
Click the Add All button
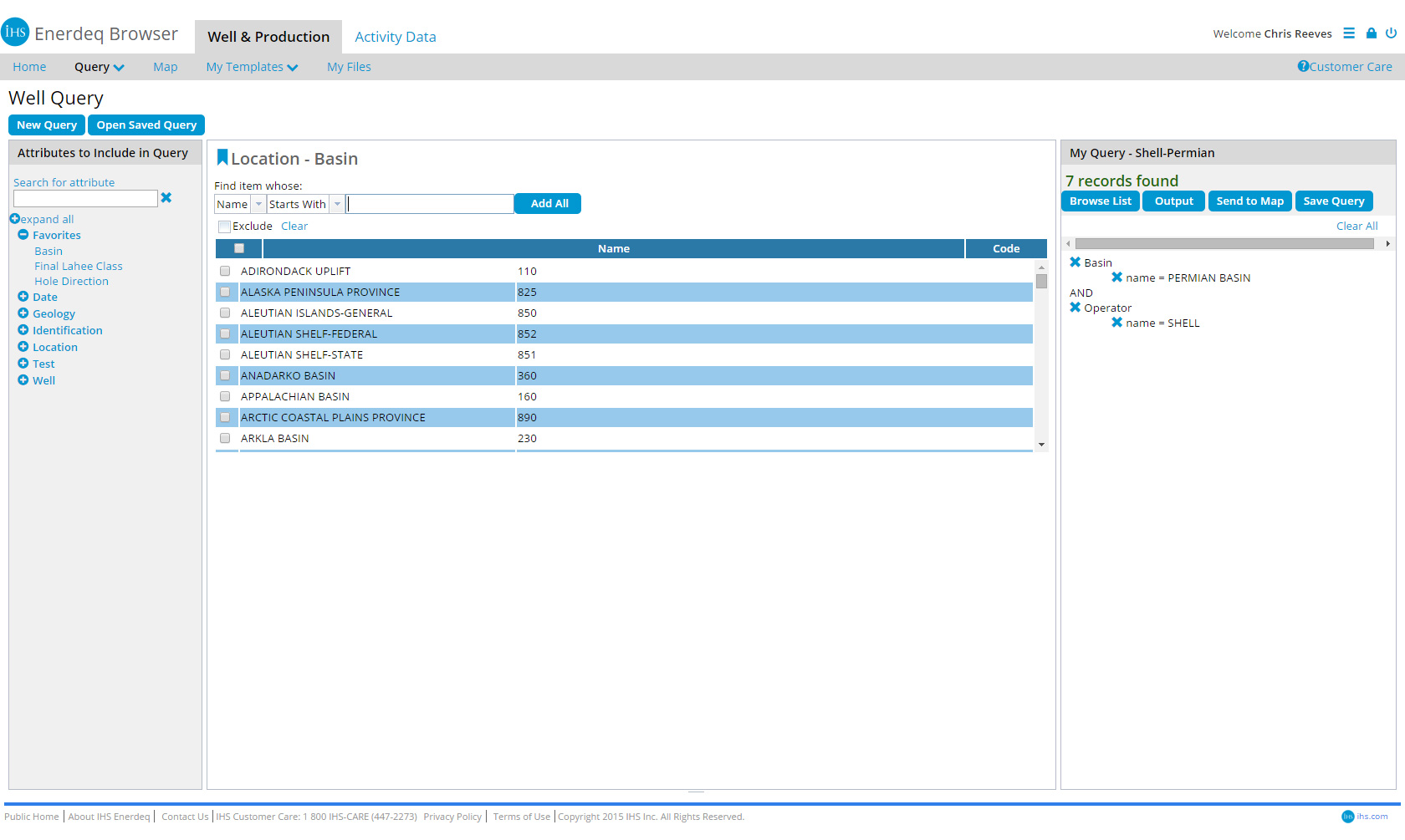point(549,203)
